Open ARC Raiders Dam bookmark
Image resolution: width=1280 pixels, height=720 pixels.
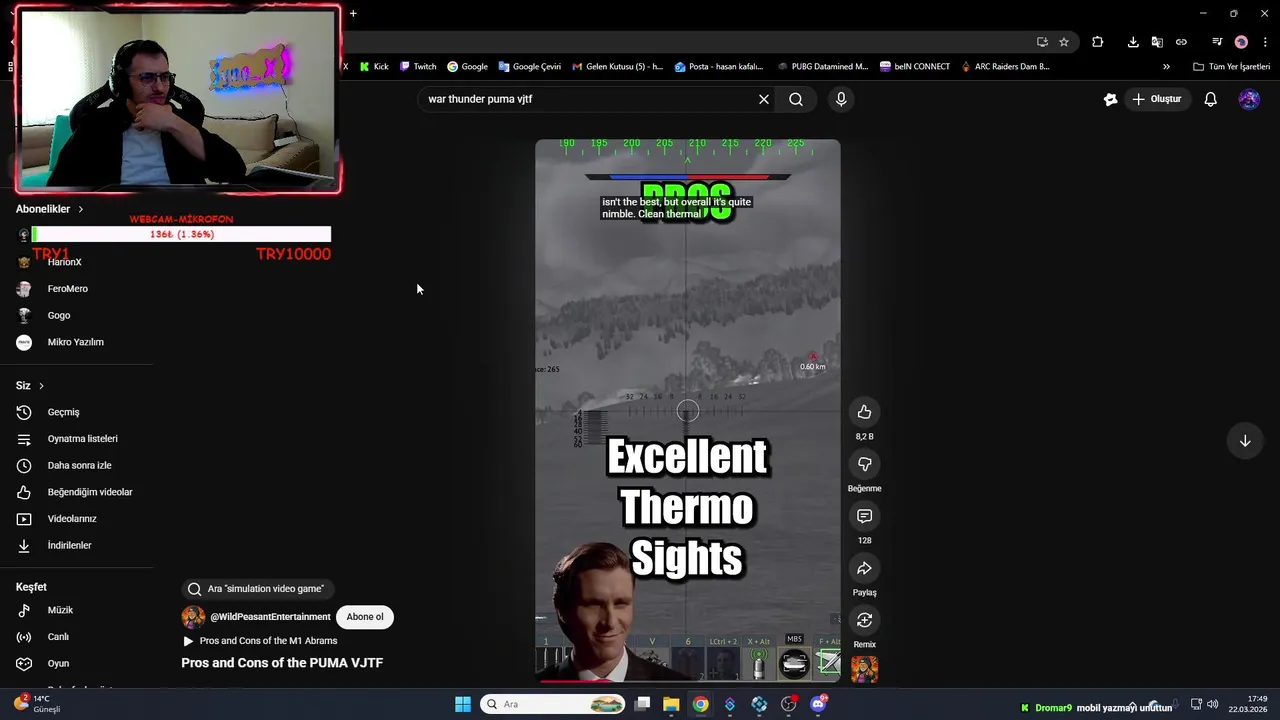1005,67
